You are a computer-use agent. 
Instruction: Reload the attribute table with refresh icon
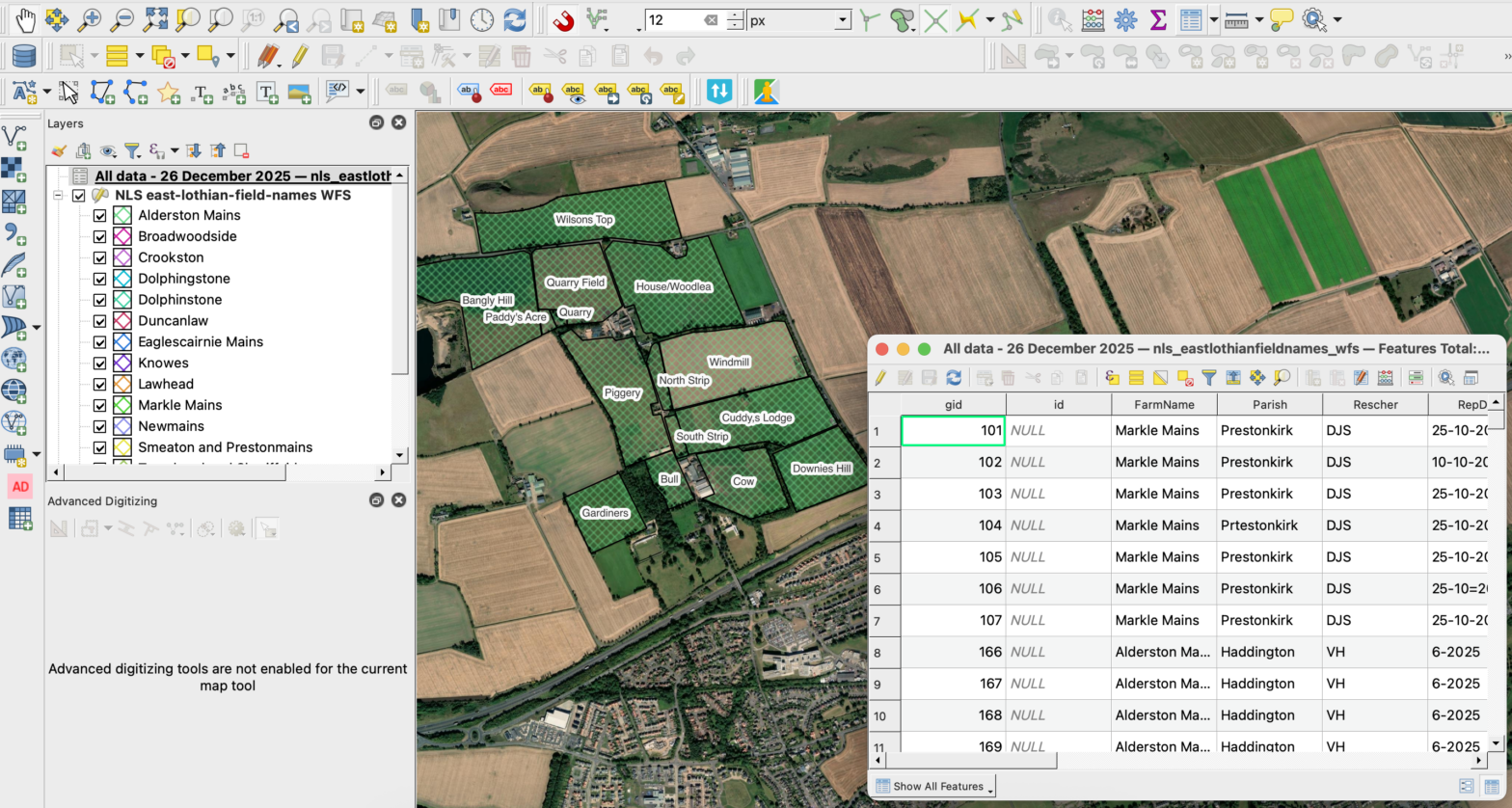tap(954, 378)
